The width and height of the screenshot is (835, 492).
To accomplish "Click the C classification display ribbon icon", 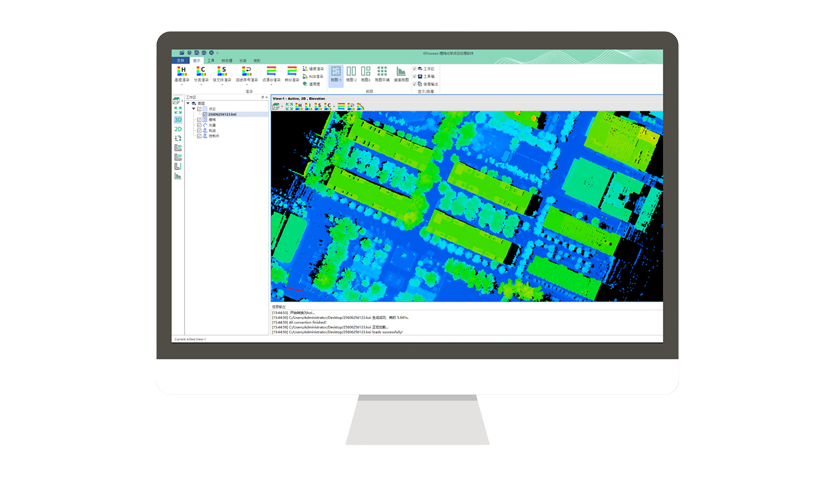I will (201, 72).
